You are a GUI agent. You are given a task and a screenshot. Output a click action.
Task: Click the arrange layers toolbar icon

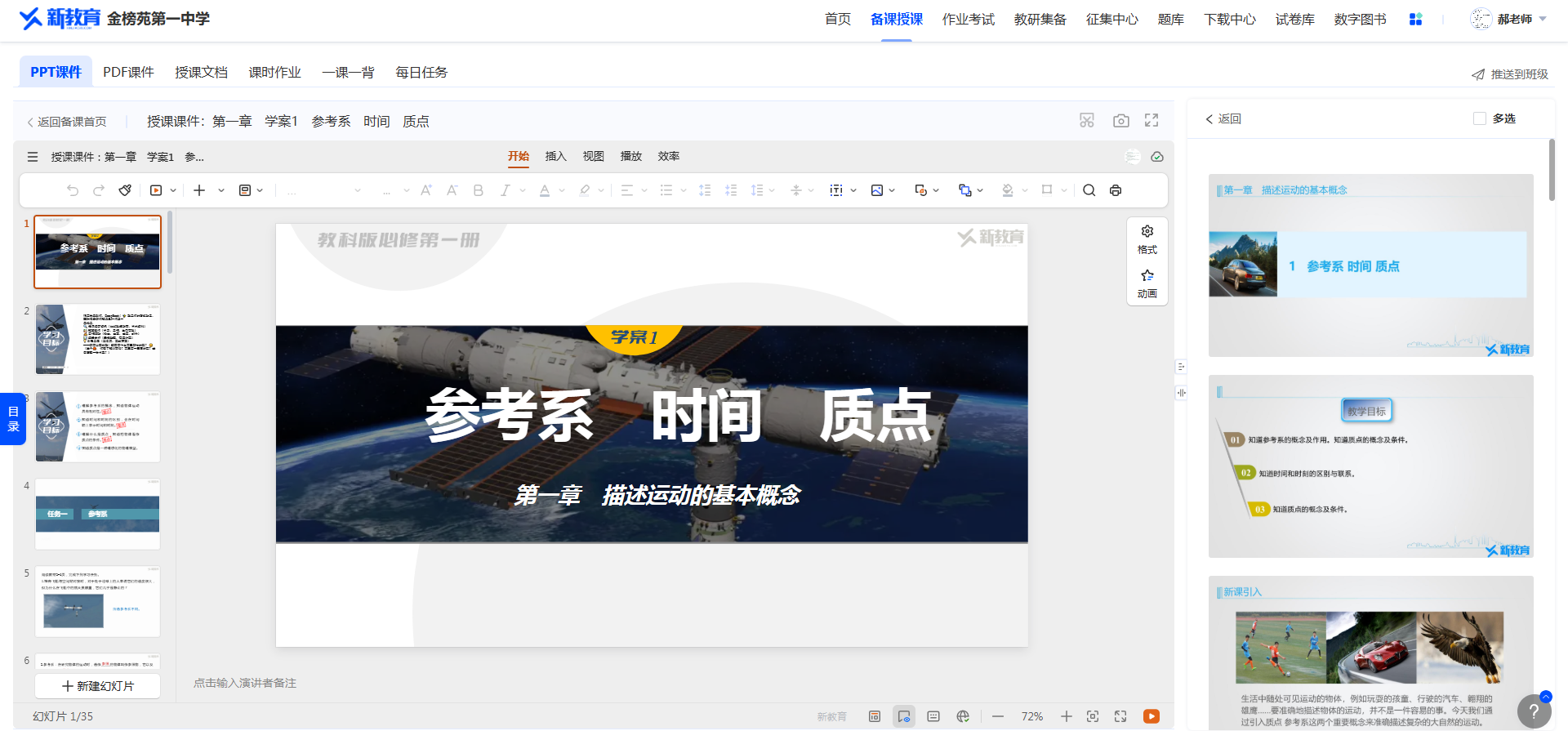coord(965,190)
